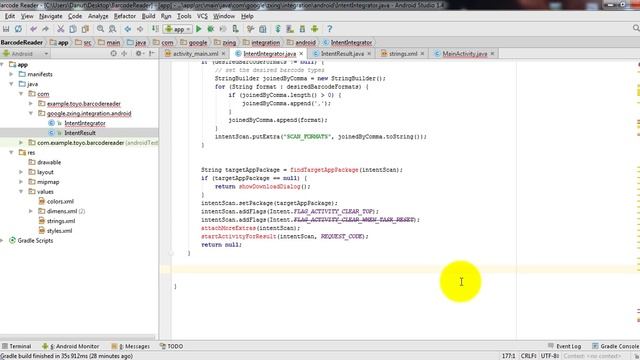Viewport: 640px width, 360px height.
Task: Switch to the activity_main.xml tab
Action: 196,53
